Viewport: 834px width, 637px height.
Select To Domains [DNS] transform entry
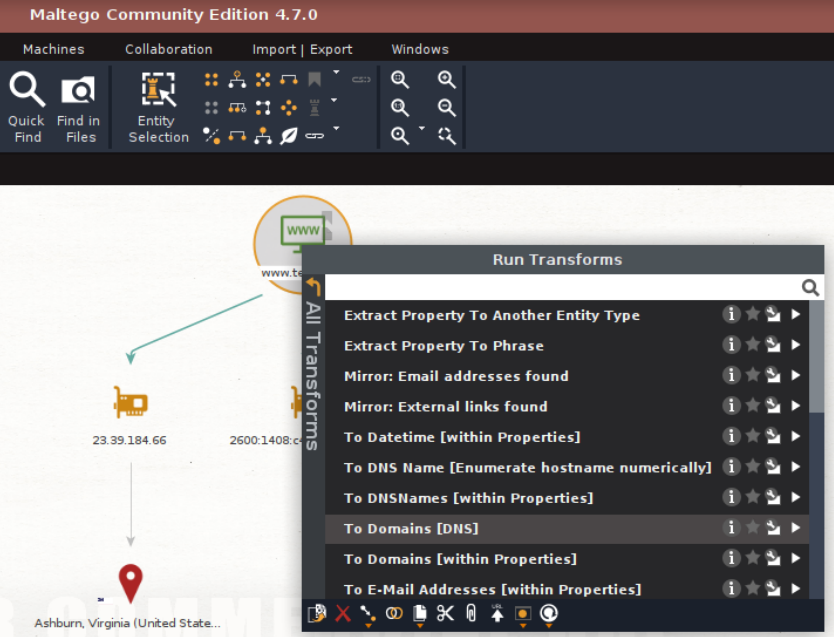[x=567, y=529]
